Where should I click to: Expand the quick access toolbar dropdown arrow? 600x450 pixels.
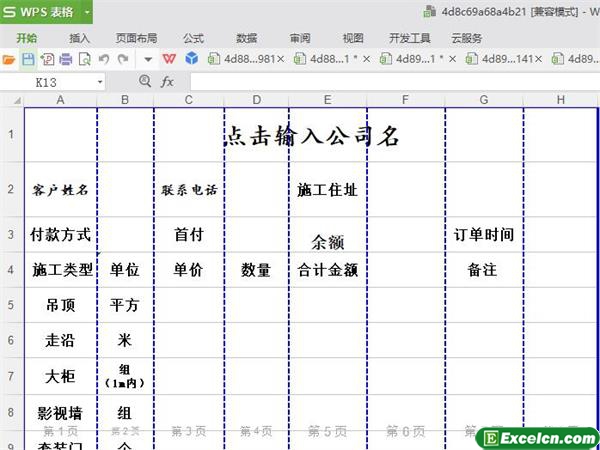(x=148, y=59)
